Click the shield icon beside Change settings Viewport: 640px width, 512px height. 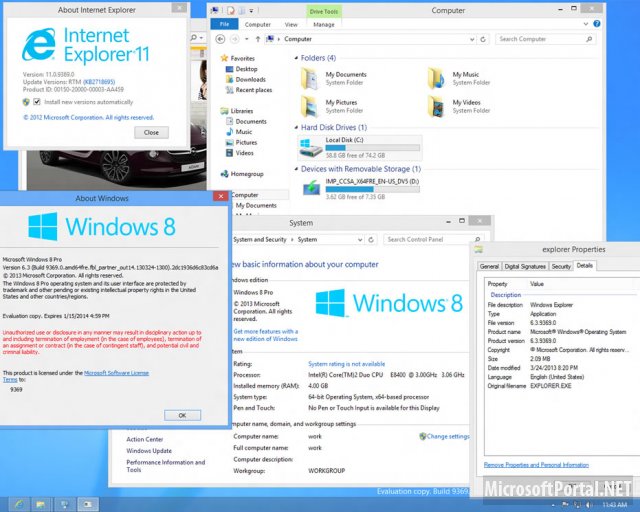422,436
